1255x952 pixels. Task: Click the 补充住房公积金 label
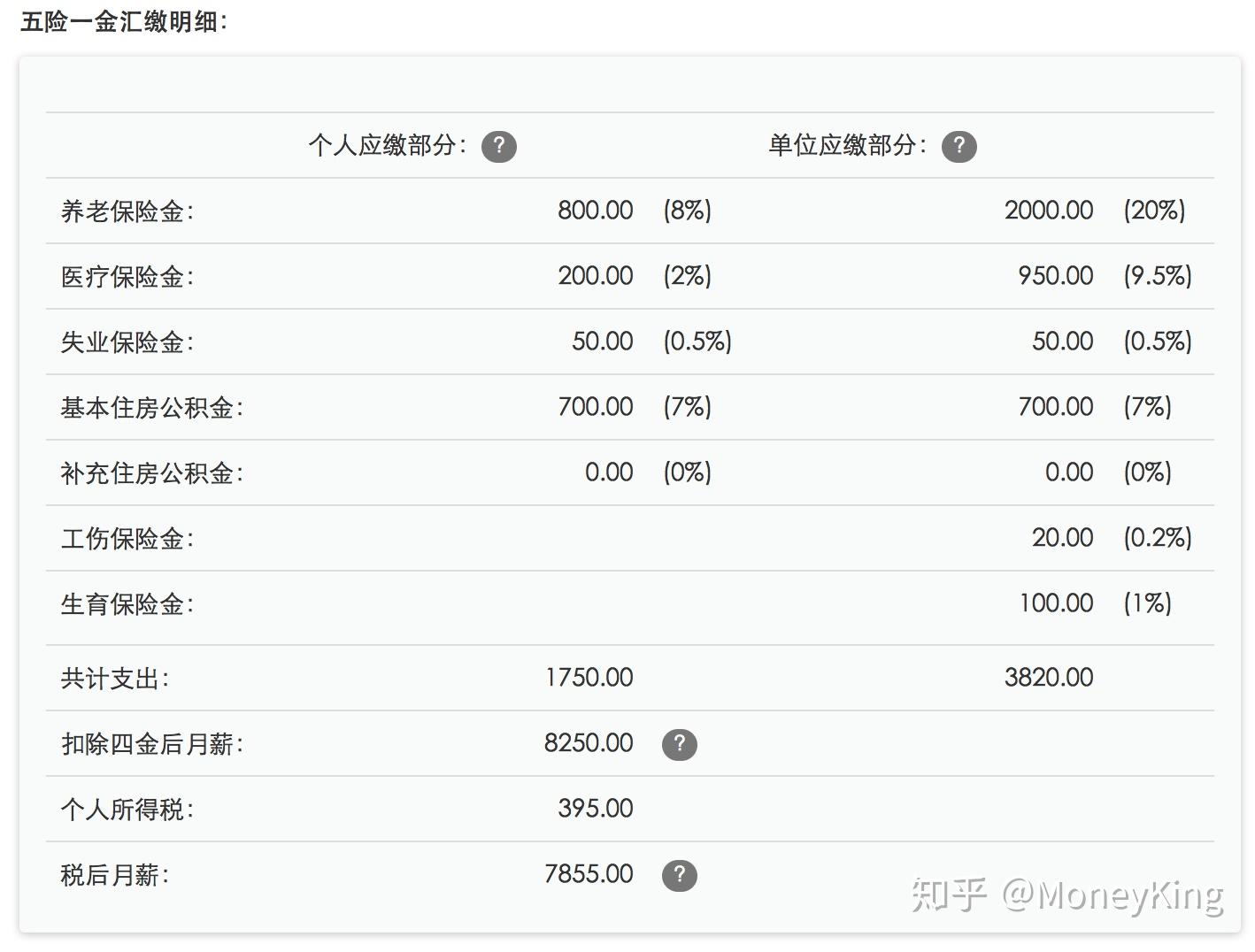pyautogui.click(x=151, y=473)
